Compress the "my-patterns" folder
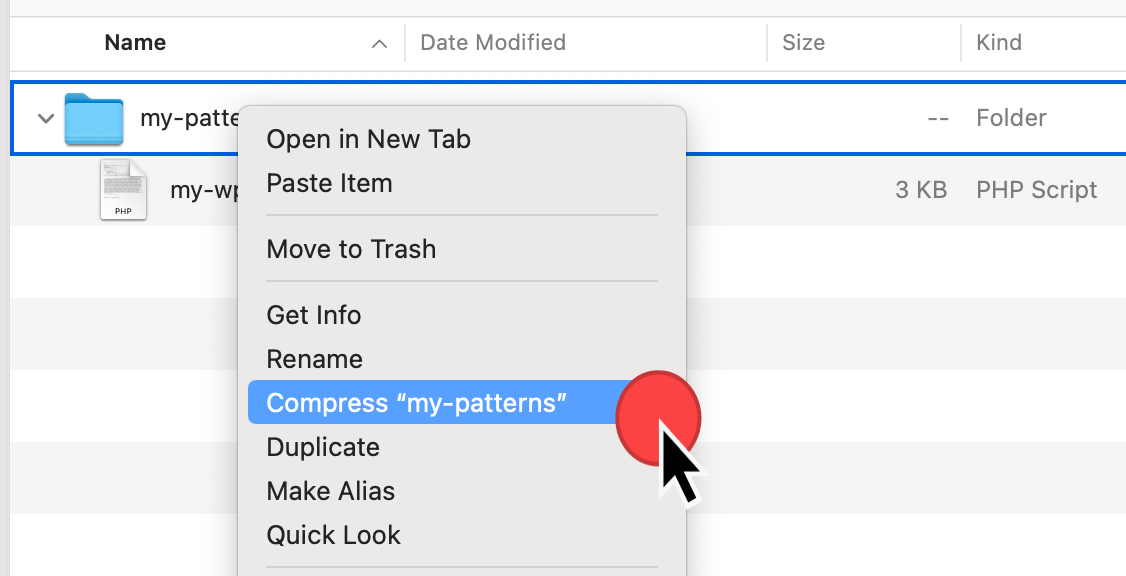 416,403
